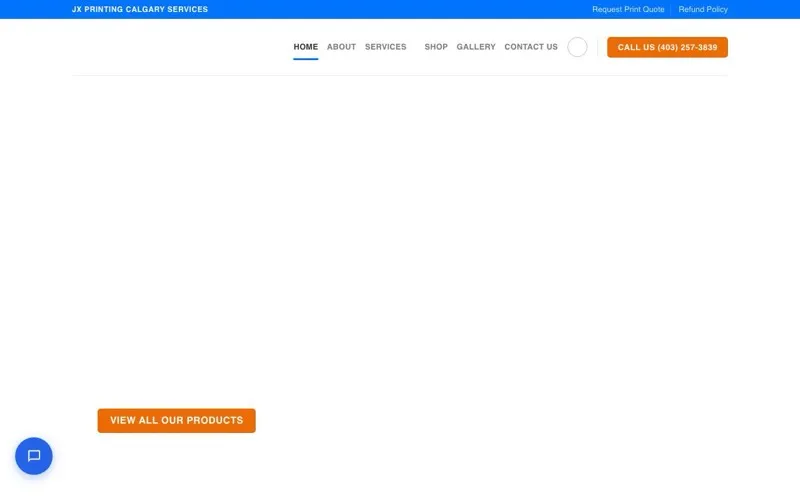Open Request Print Quote link
800x500 pixels.
628,9
